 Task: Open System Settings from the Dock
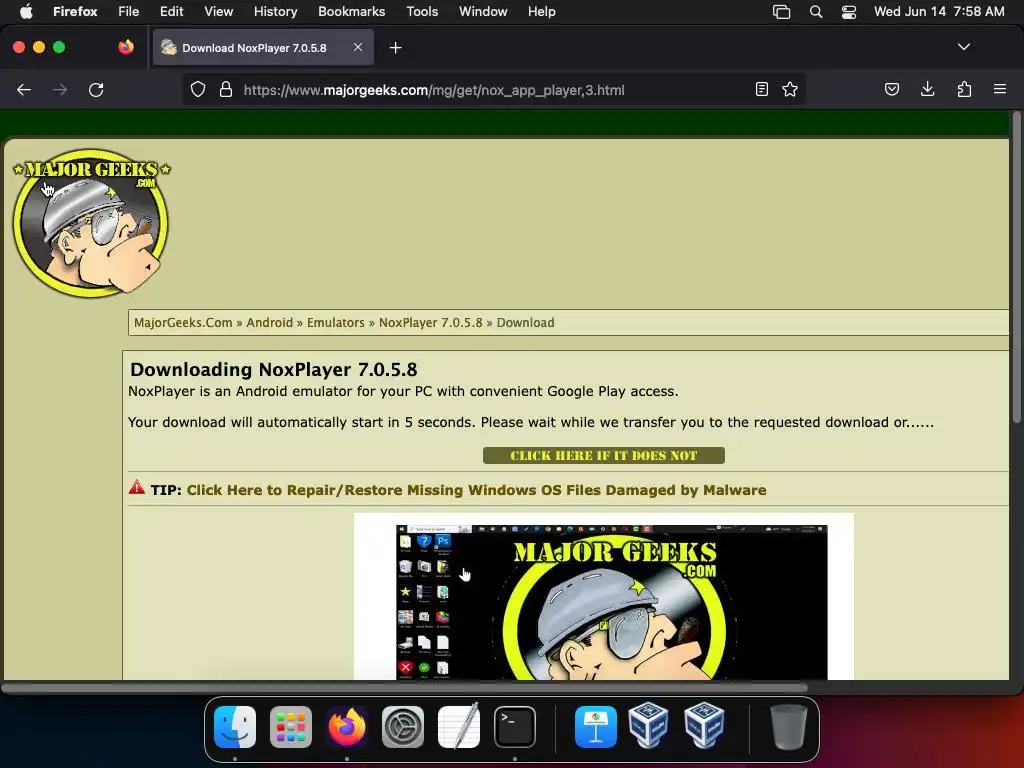(403, 726)
